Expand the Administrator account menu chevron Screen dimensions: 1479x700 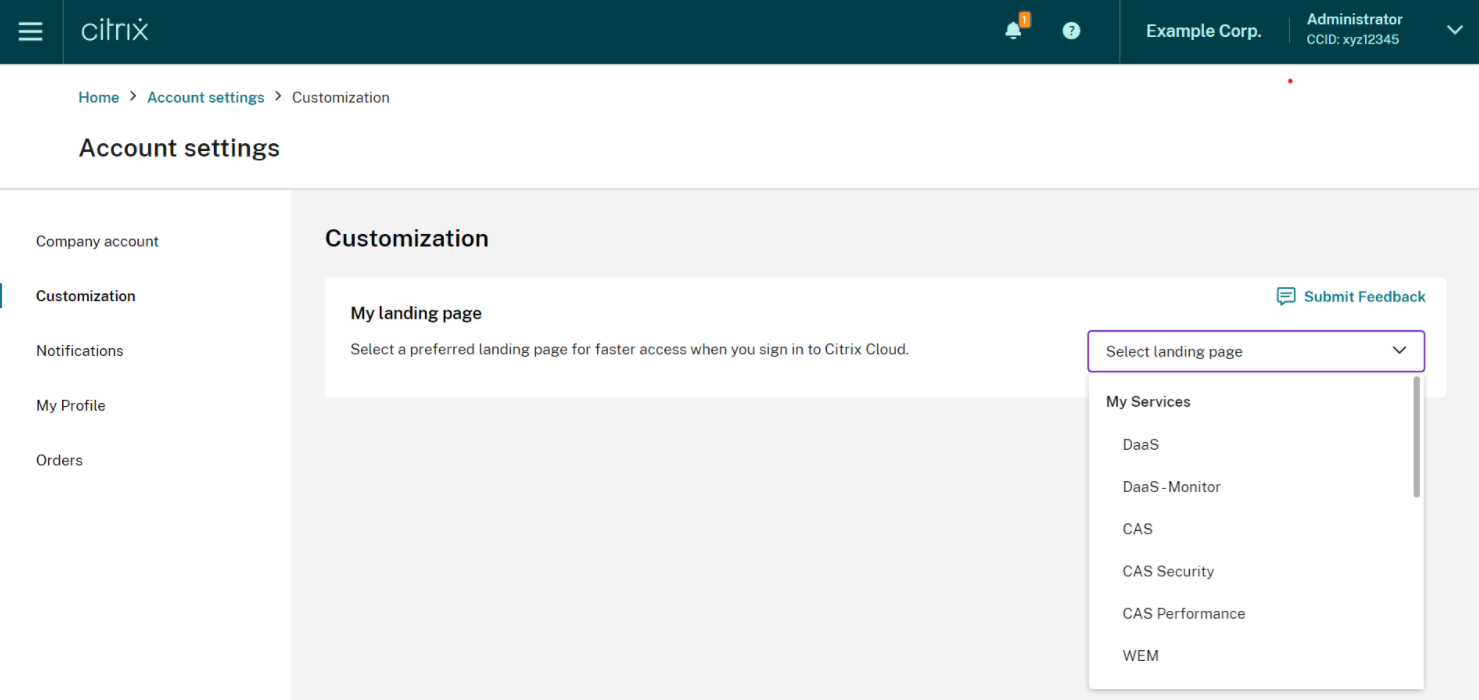pos(1454,30)
